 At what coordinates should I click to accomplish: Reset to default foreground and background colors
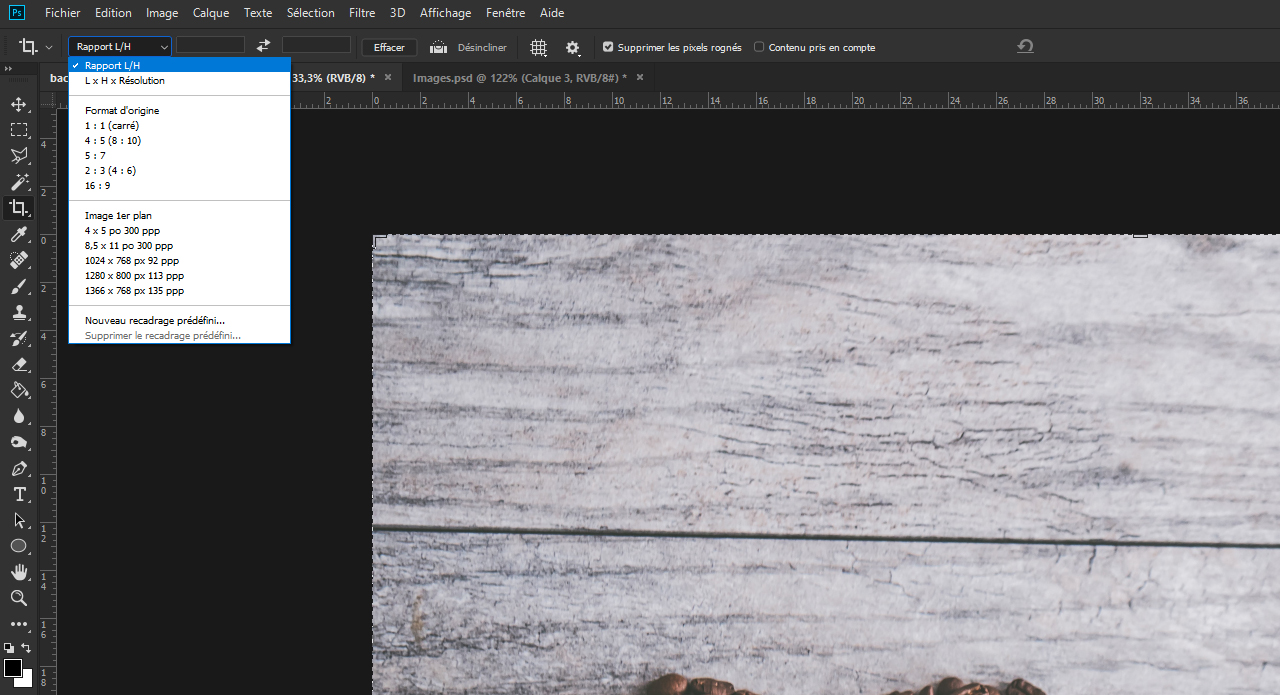tap(9, 648)
